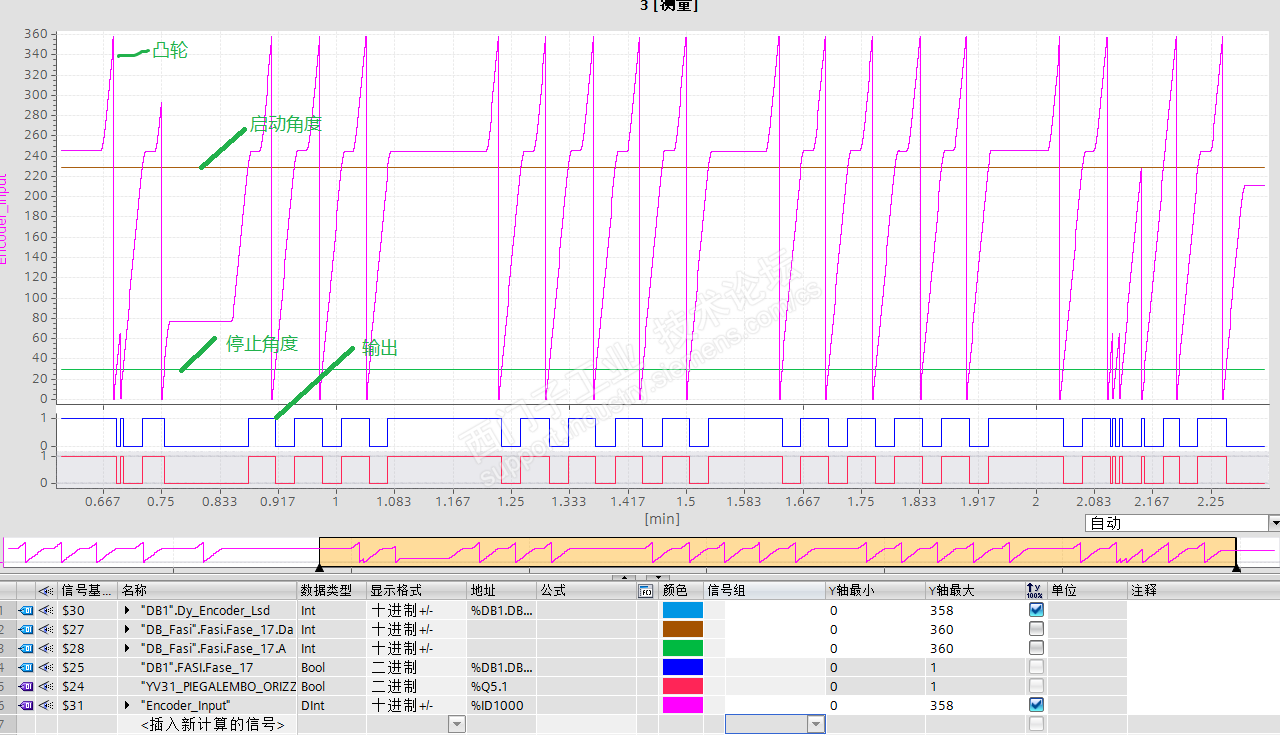Screen dimensions: 1280x735
Task: Click the purple tag icon in the $24 row
Action: 27,686
